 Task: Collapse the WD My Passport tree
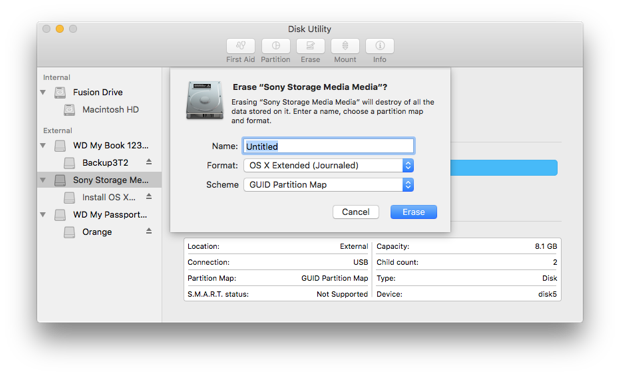click(x=43, y=215)
